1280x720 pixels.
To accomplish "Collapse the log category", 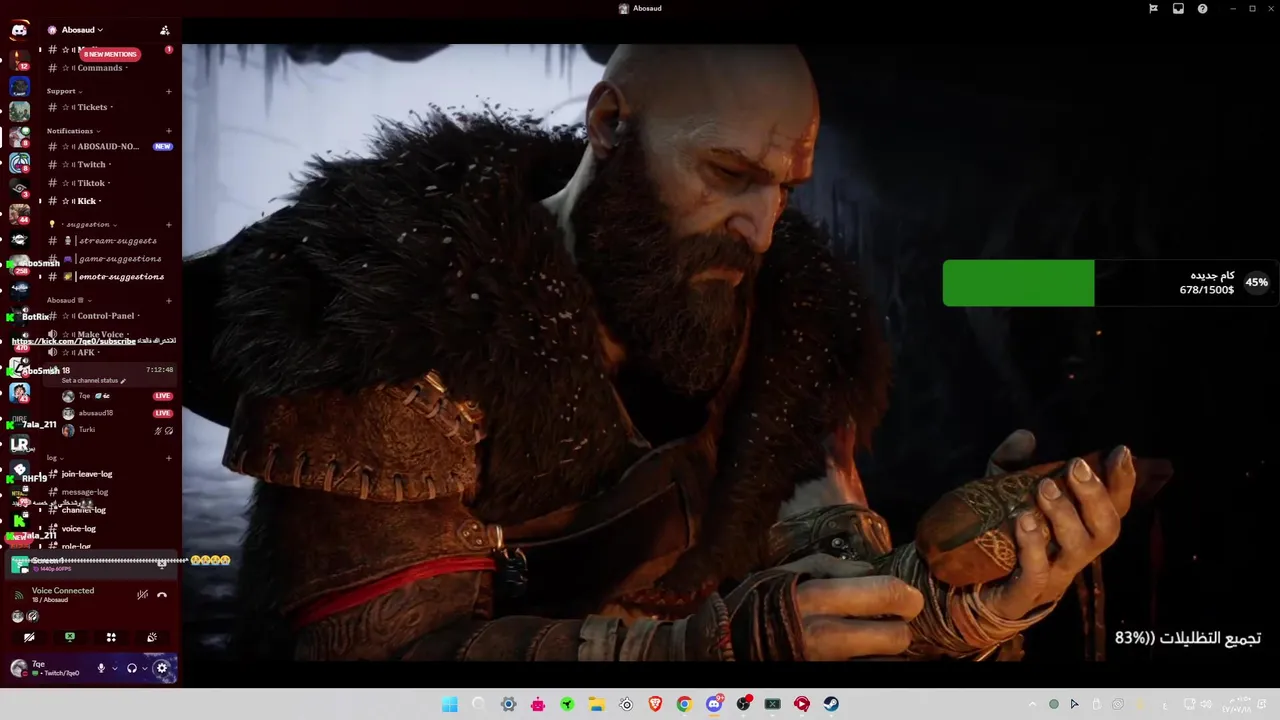I will tap(56, 458).
